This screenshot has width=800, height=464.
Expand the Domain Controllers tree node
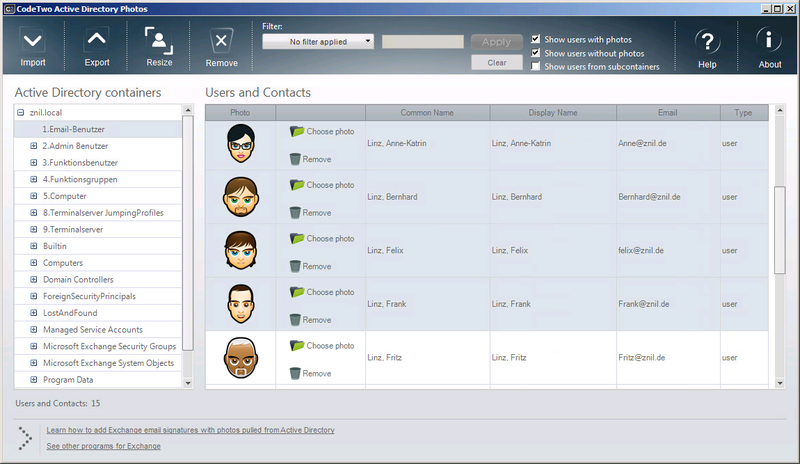[x=33, y=280]
